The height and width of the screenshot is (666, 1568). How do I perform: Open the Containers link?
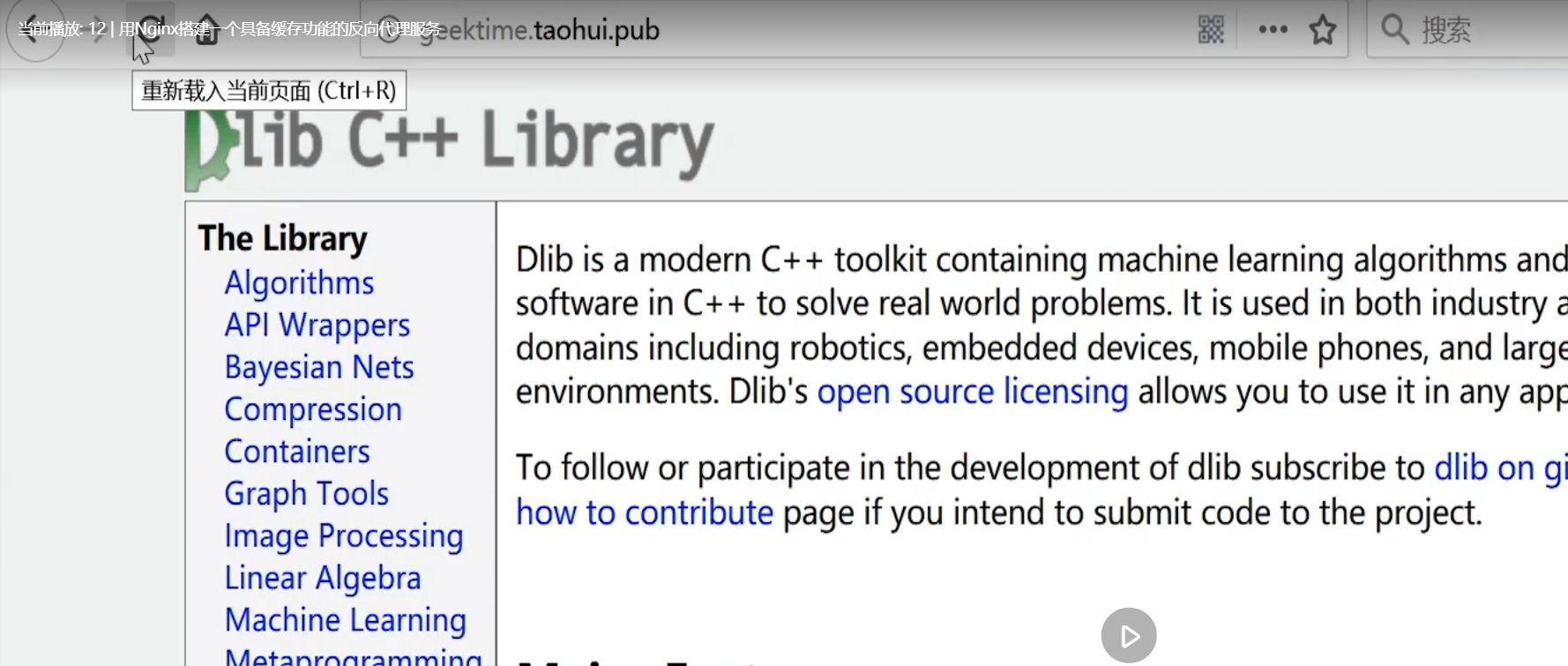(297, 452)
